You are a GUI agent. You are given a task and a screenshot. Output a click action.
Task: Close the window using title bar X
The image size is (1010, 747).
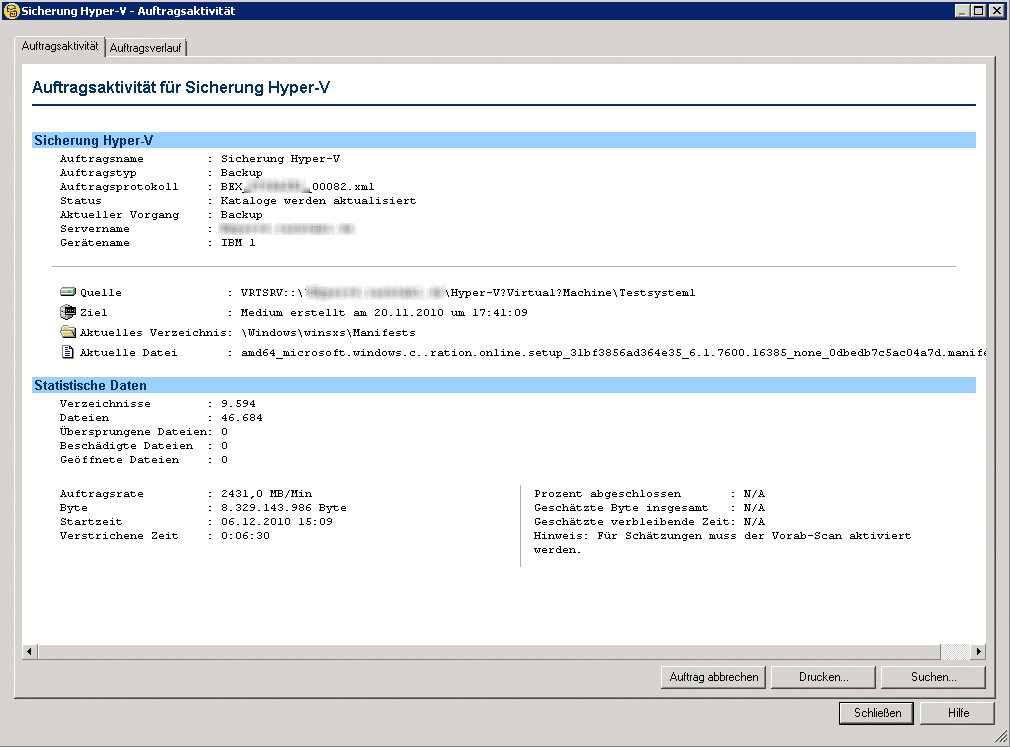996,10
